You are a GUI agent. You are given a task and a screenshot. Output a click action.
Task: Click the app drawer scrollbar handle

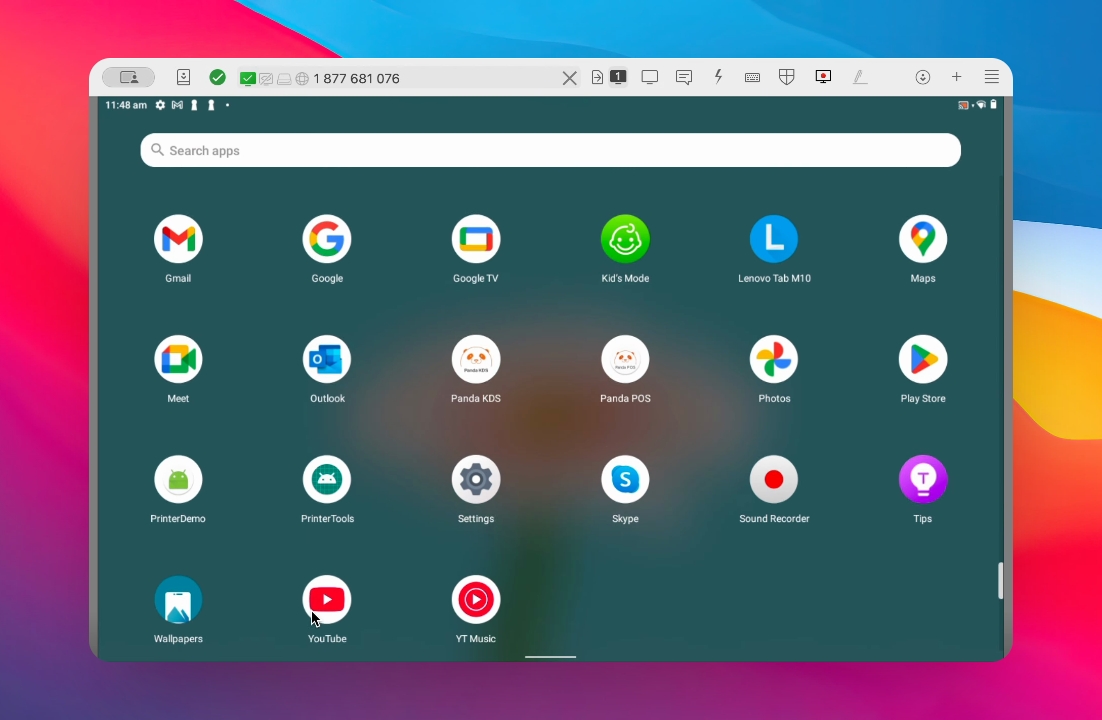pyautogui.click(x=1001, y=581)
